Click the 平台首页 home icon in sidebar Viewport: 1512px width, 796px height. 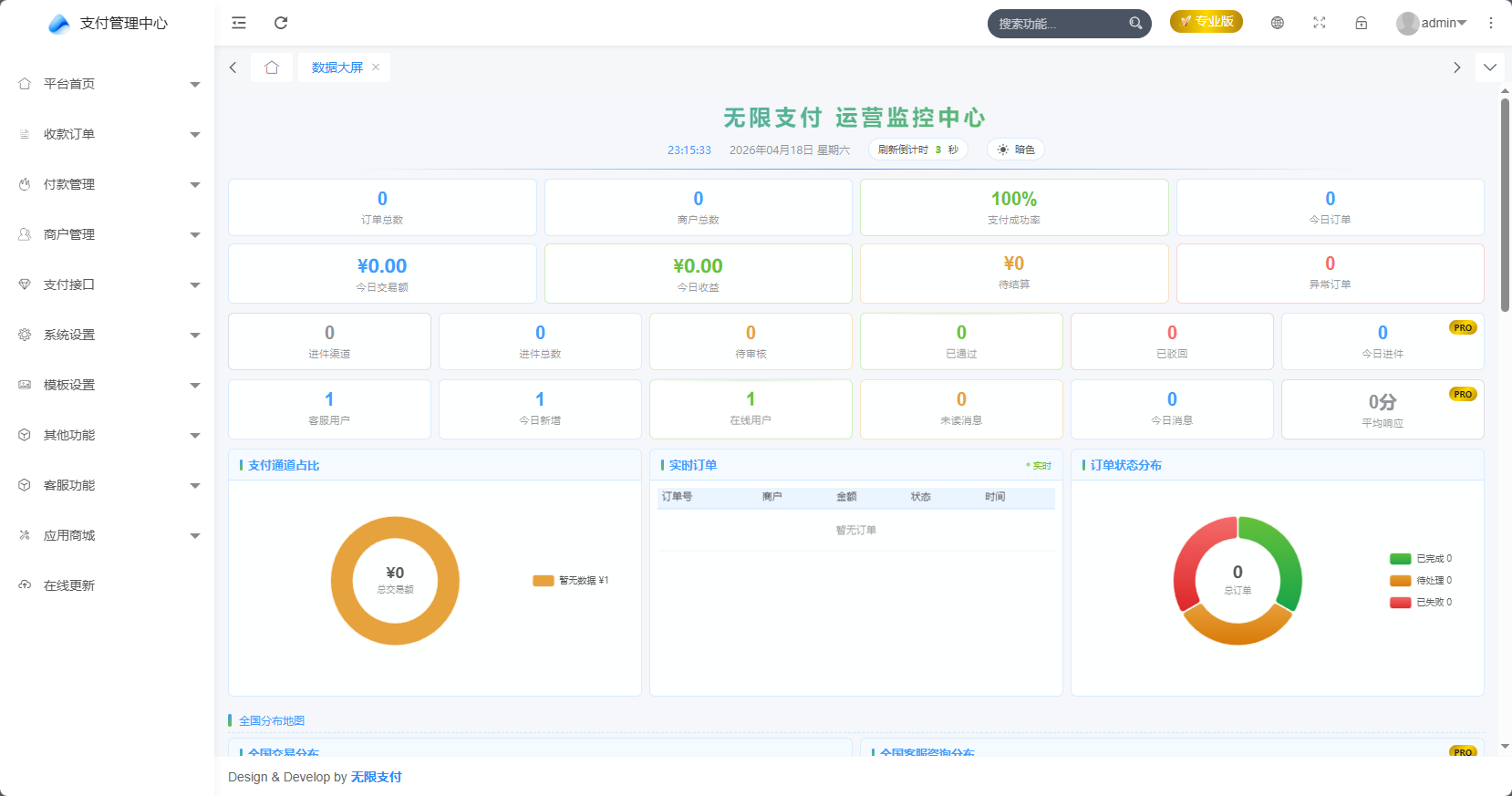[25, 84]
